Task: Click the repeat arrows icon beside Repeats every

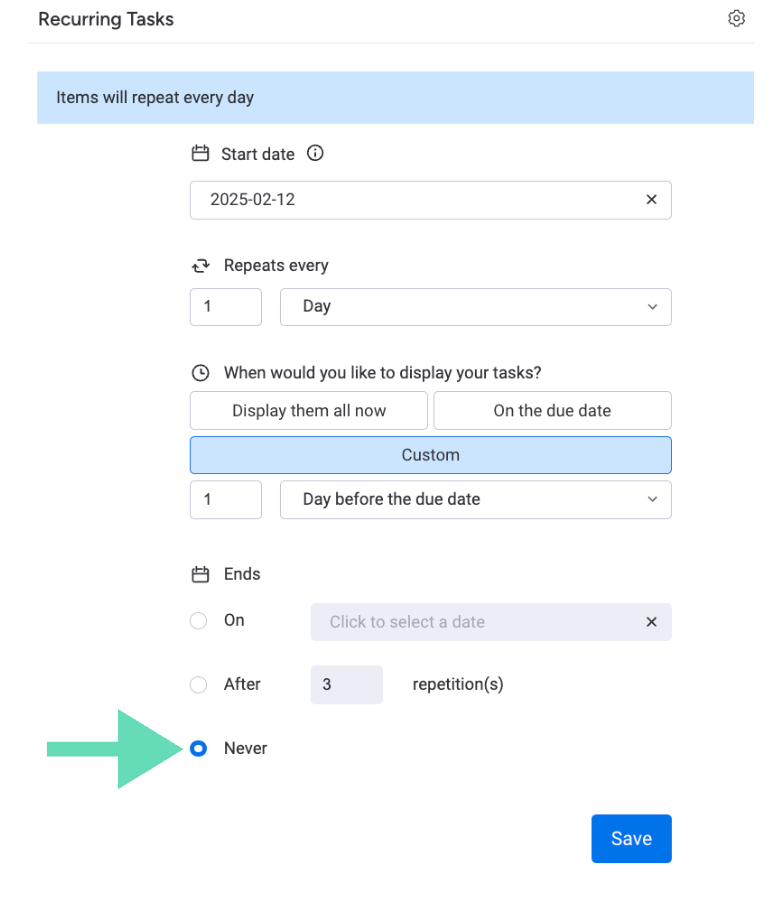Action: coord(201,265)
